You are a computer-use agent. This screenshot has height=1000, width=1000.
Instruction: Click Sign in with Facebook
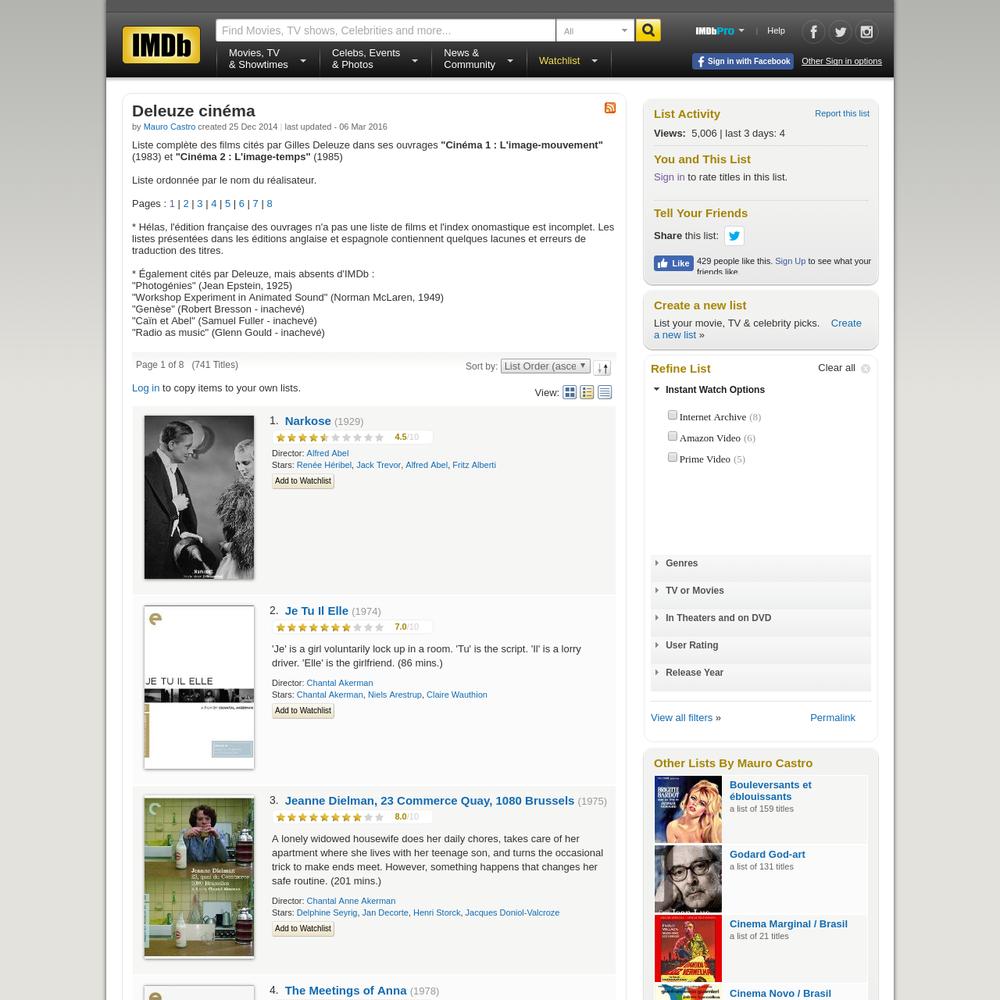coord(742,61)
